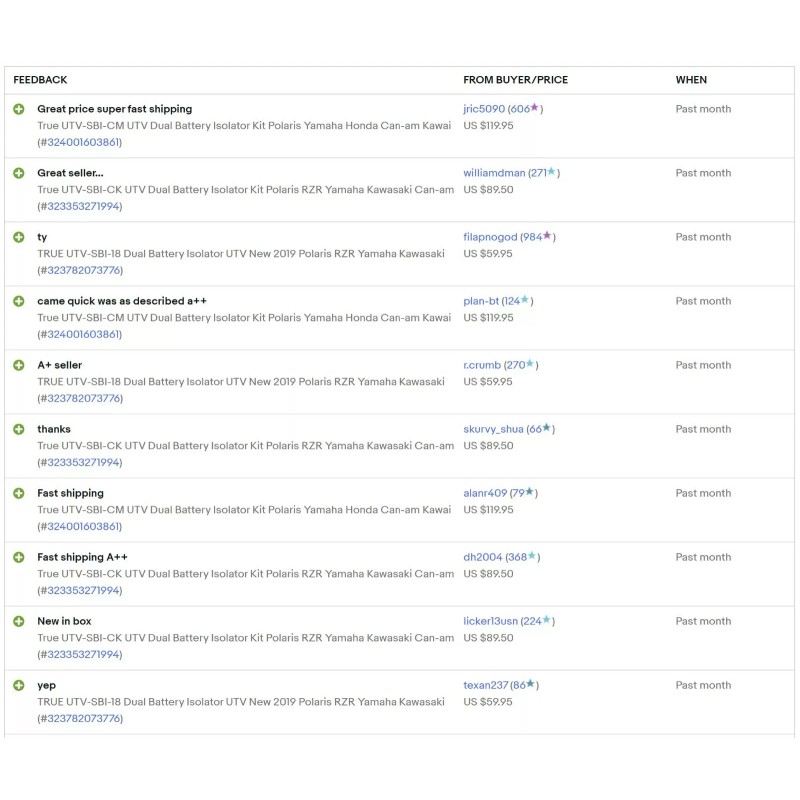Image resolution: width=800 pixels, height=800 pixels.
Task: Open item #323782073776 under 'ty' feedback
Action: 84,270
